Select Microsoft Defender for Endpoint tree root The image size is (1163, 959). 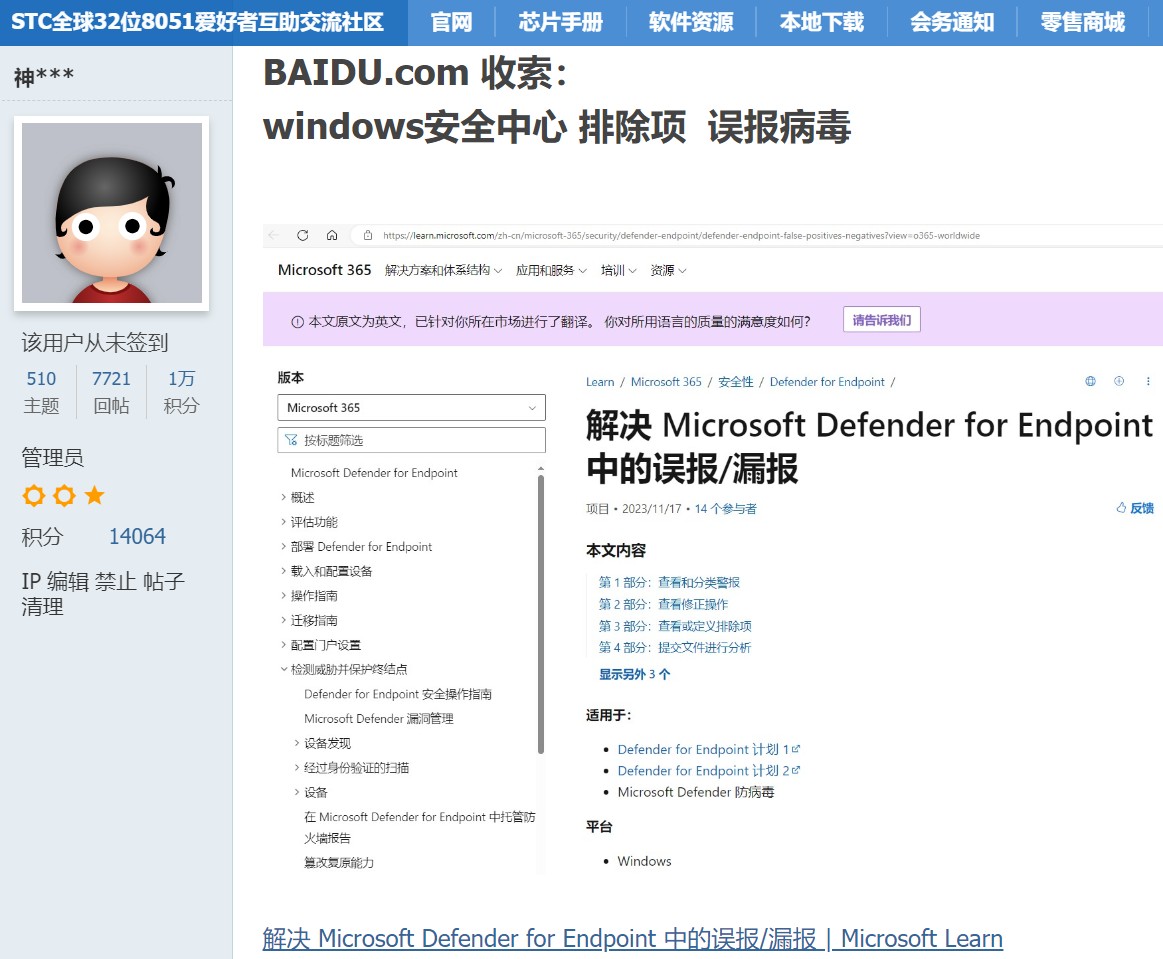click(x=374, y=472)
